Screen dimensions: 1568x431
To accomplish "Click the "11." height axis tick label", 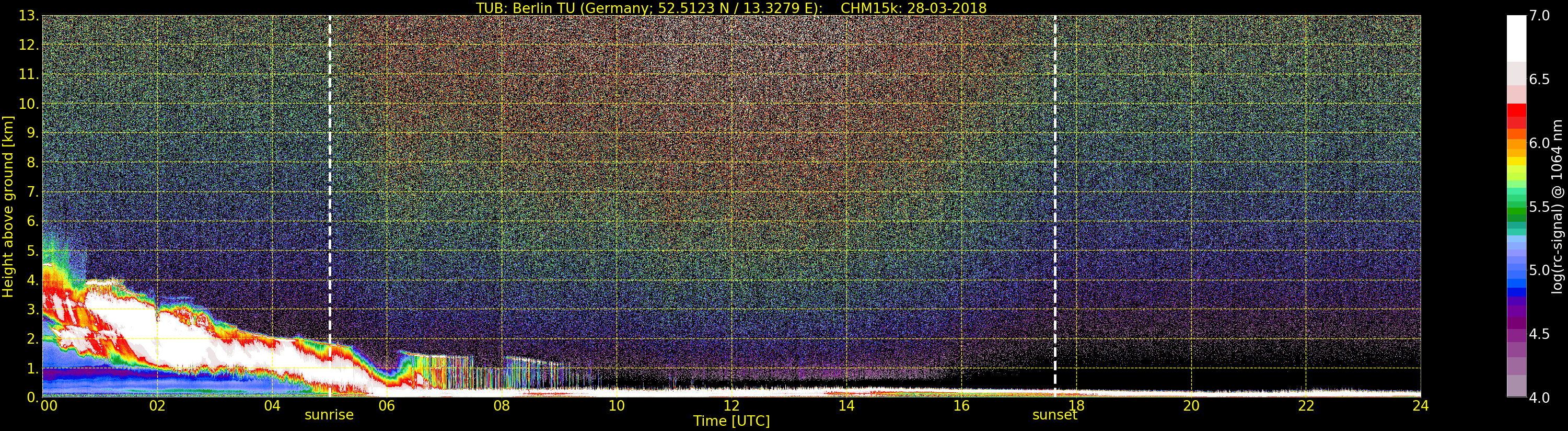I will pyautogui.click(x=29, y=74).
